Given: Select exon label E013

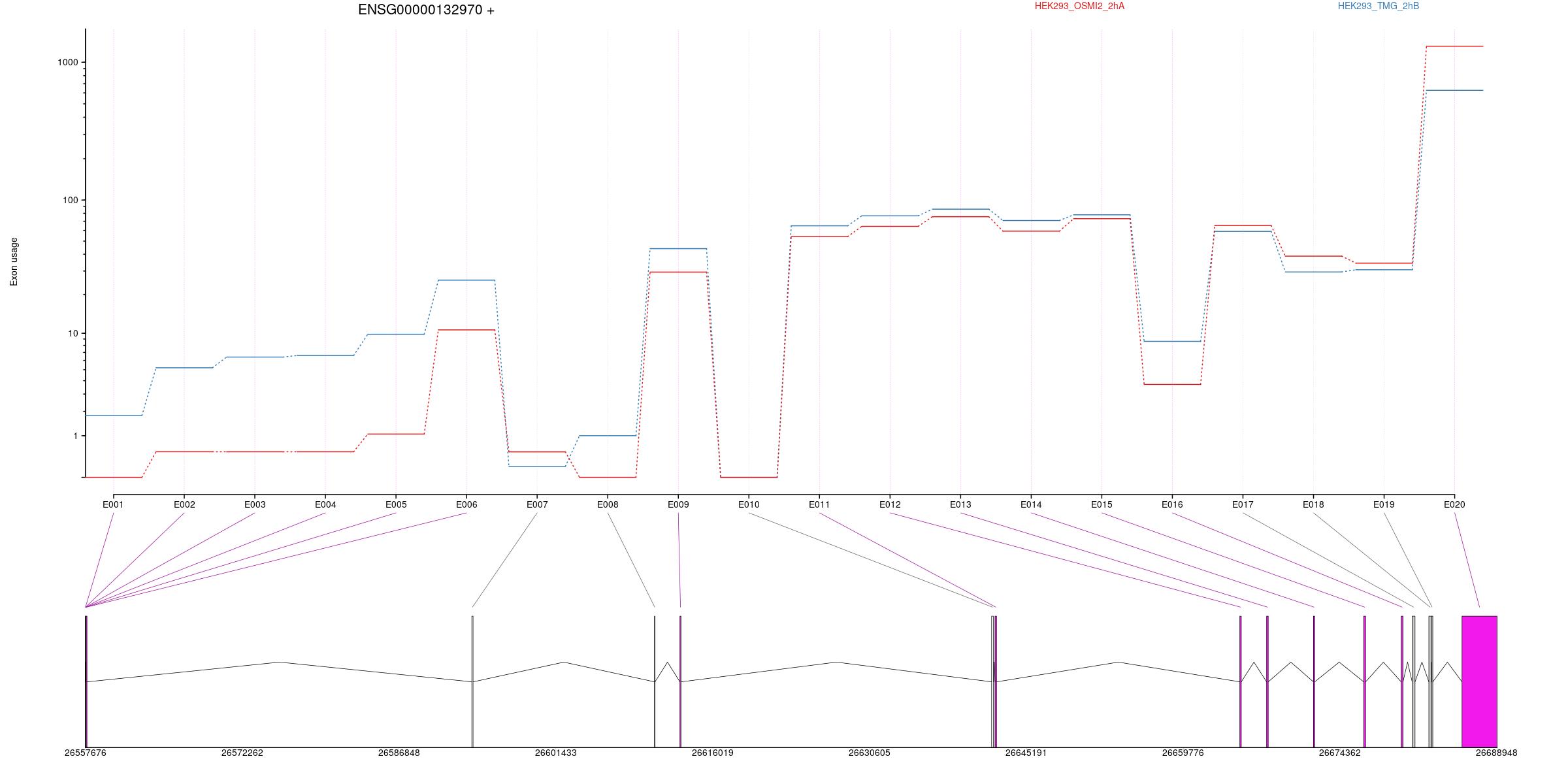Looking at the screenshot, I should (x=960, y=504).
